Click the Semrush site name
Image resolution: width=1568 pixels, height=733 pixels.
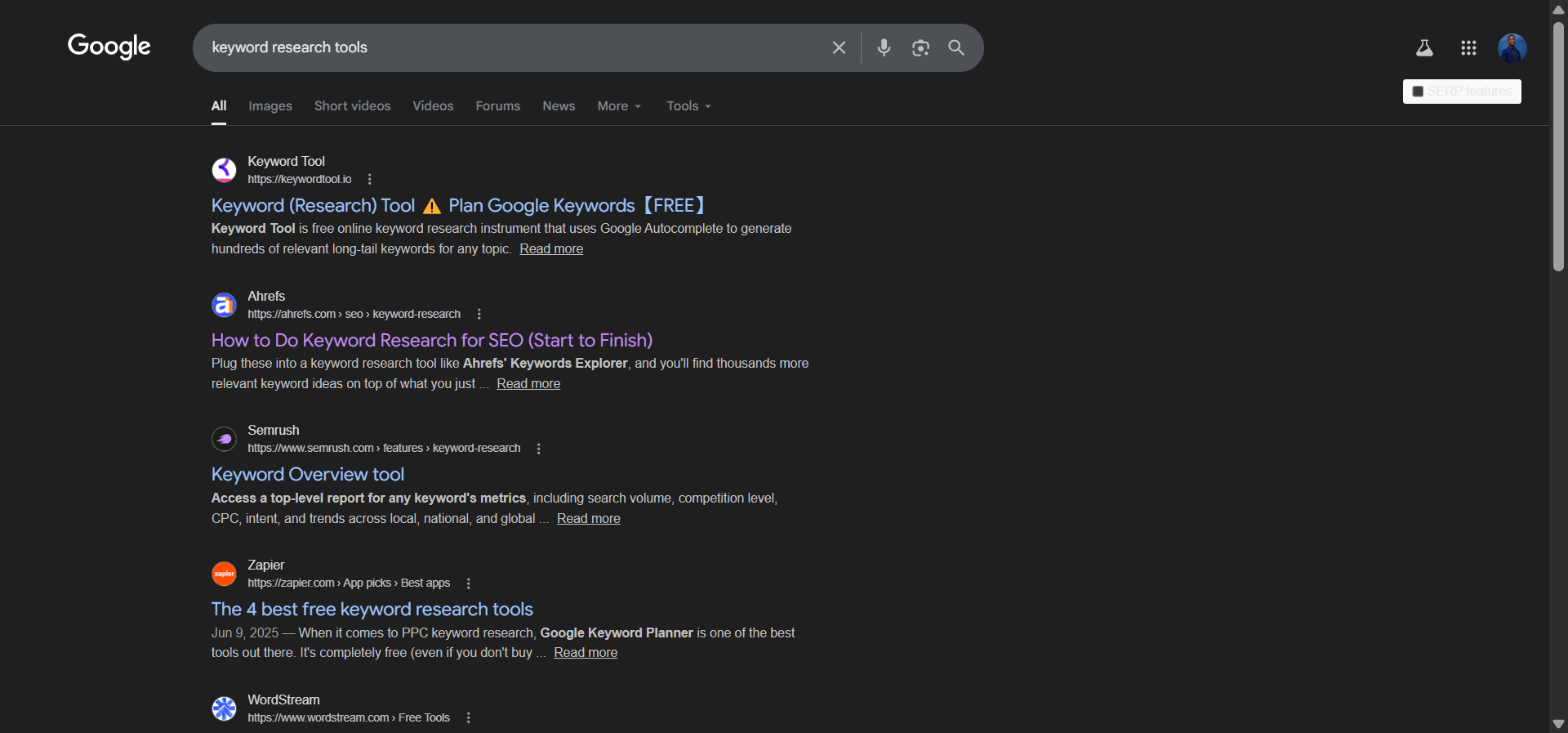pyautogui.click(x=274, y=431)
